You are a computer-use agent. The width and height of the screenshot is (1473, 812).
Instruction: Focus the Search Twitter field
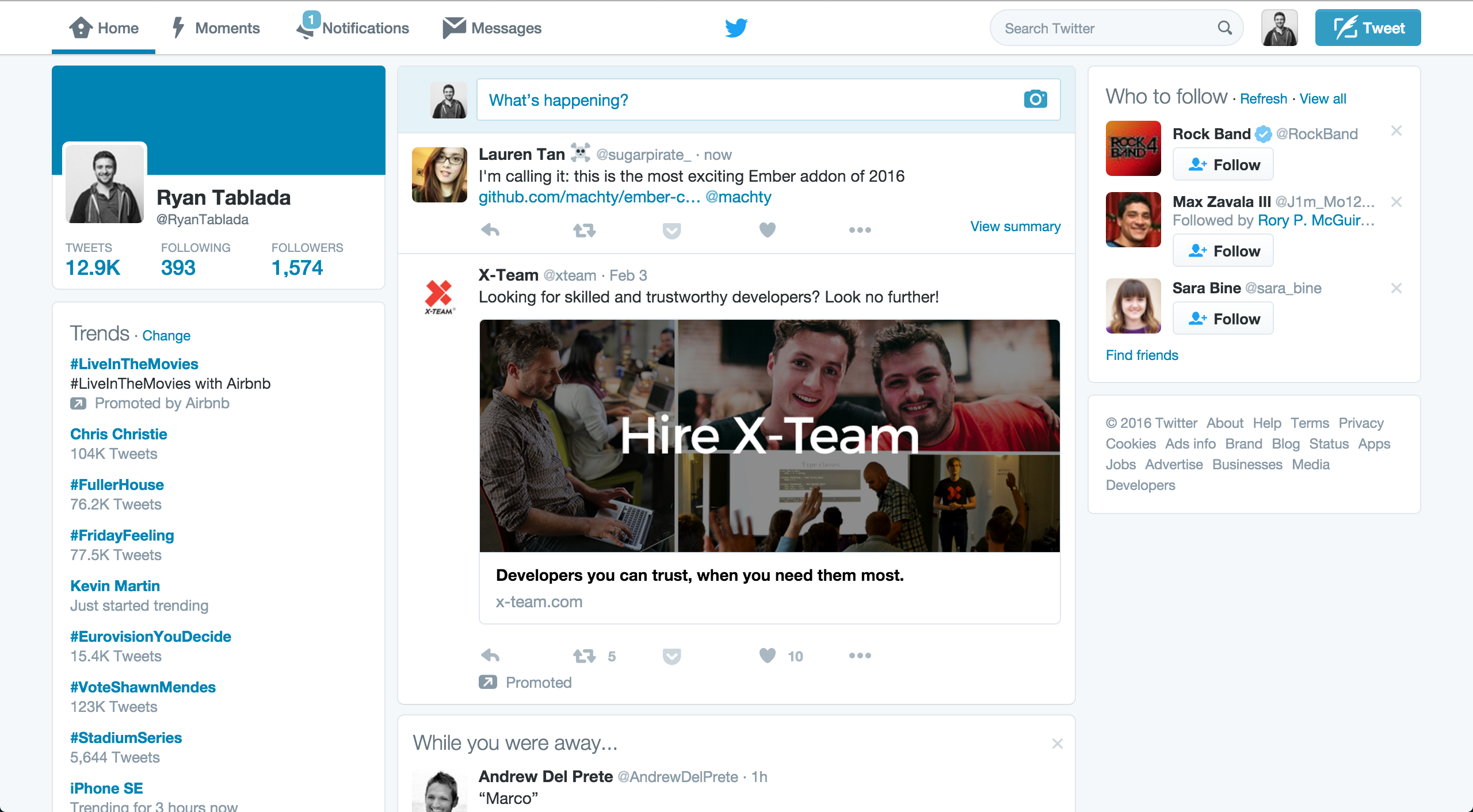point(1116,28)
